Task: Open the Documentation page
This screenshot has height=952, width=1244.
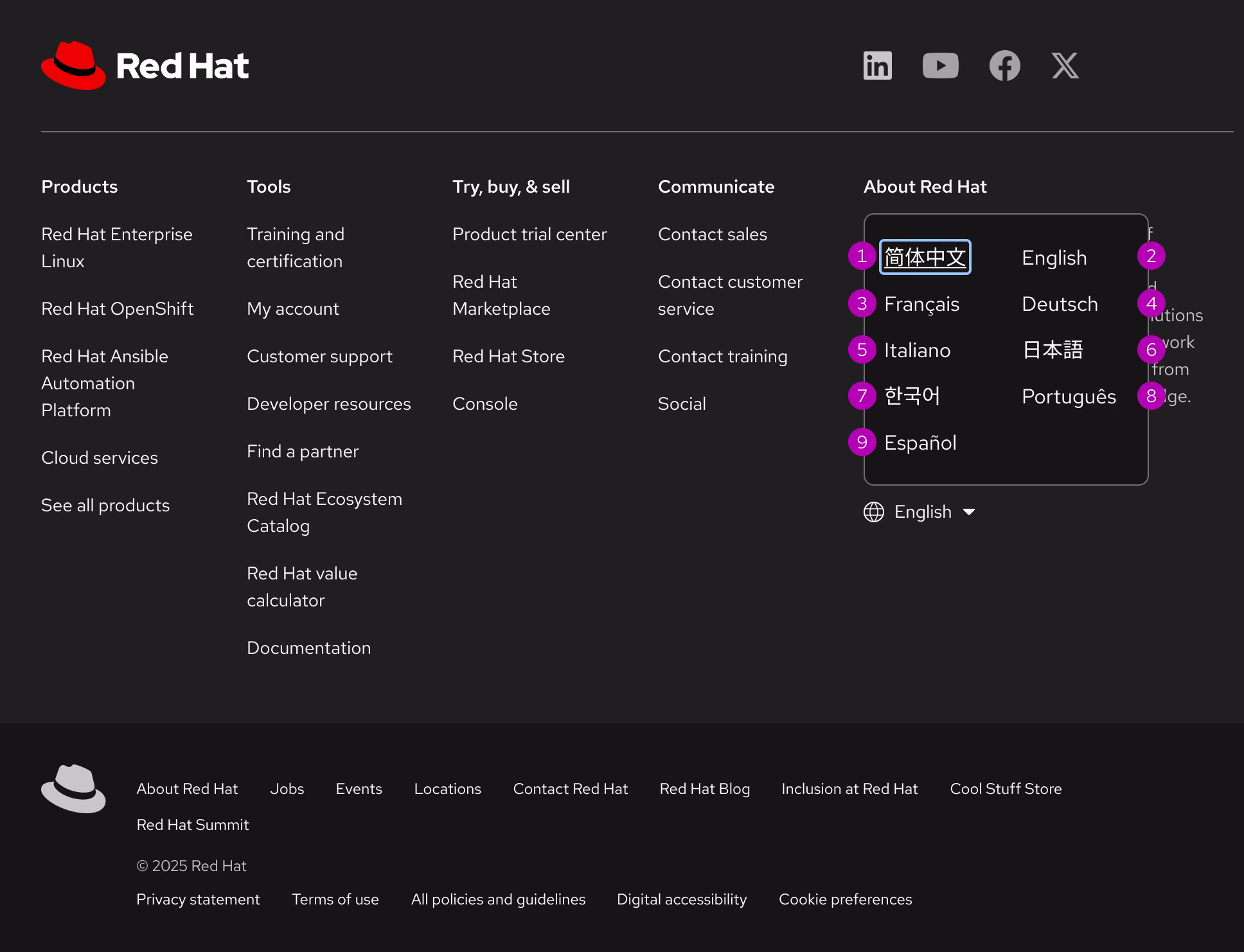Action: click(308, 648)
